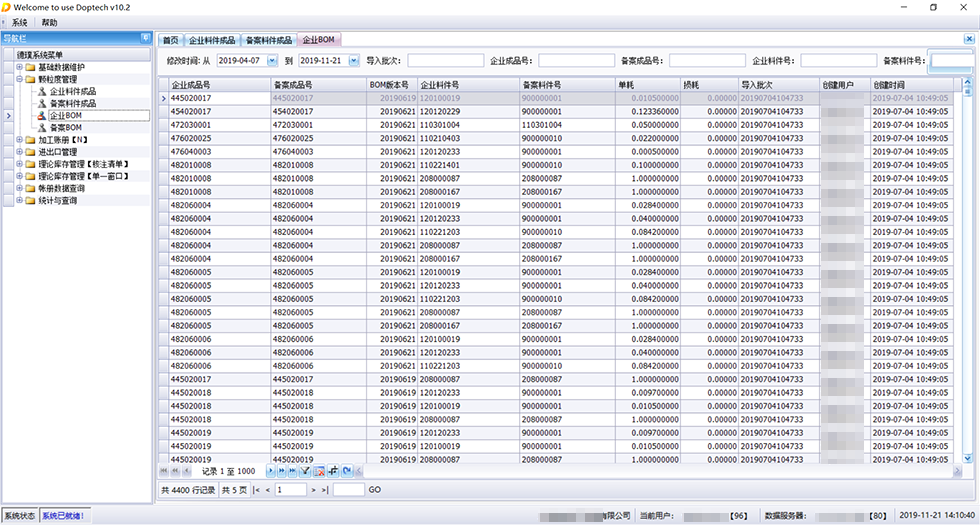Switch to the 备案料件成品 tab
Image resolution: width=980 pixels, height=525 pixels.
(x=269, y=40)
